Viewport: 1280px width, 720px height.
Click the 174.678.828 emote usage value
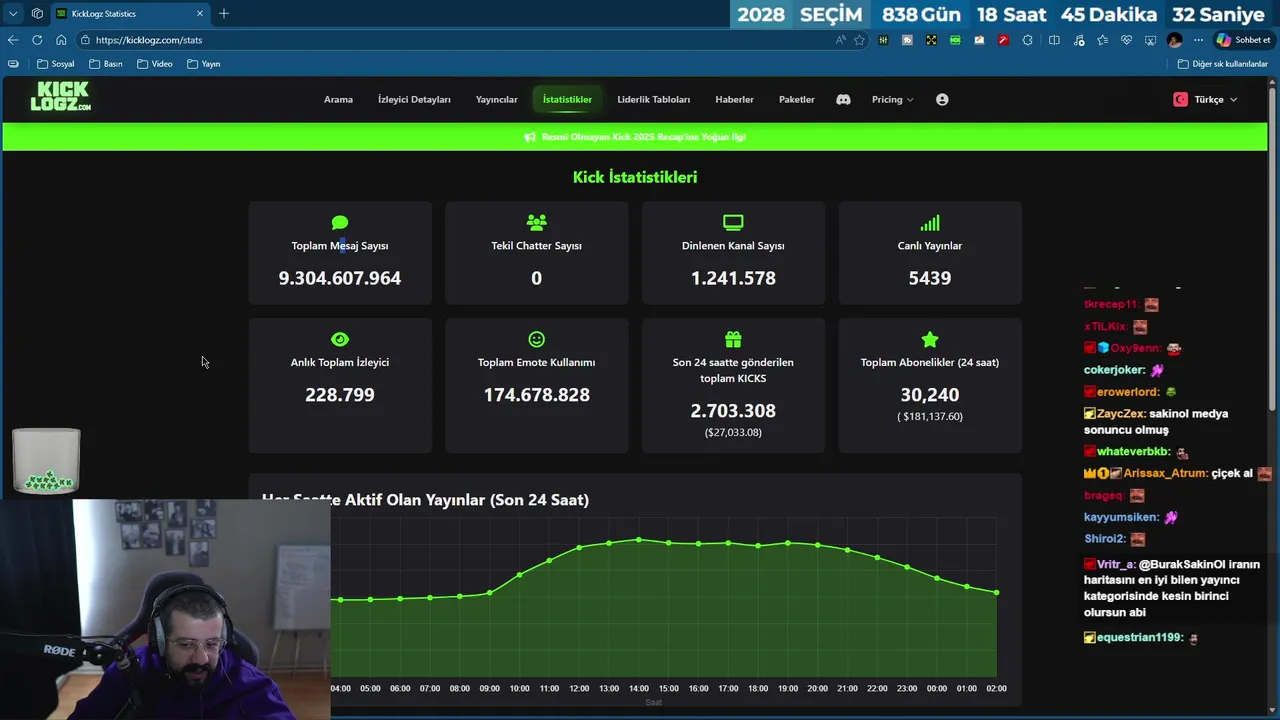click(536, 395)
